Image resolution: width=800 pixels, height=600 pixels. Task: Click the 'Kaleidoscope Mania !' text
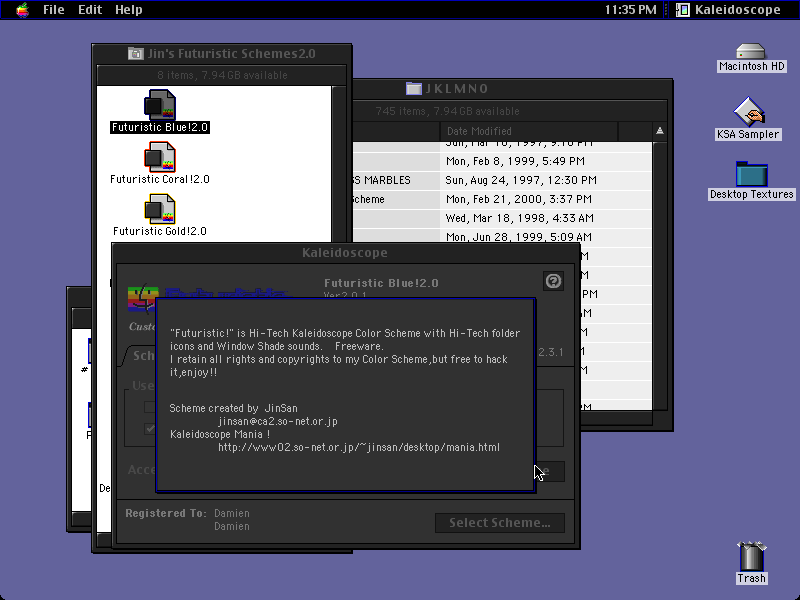tap(220, 434)
